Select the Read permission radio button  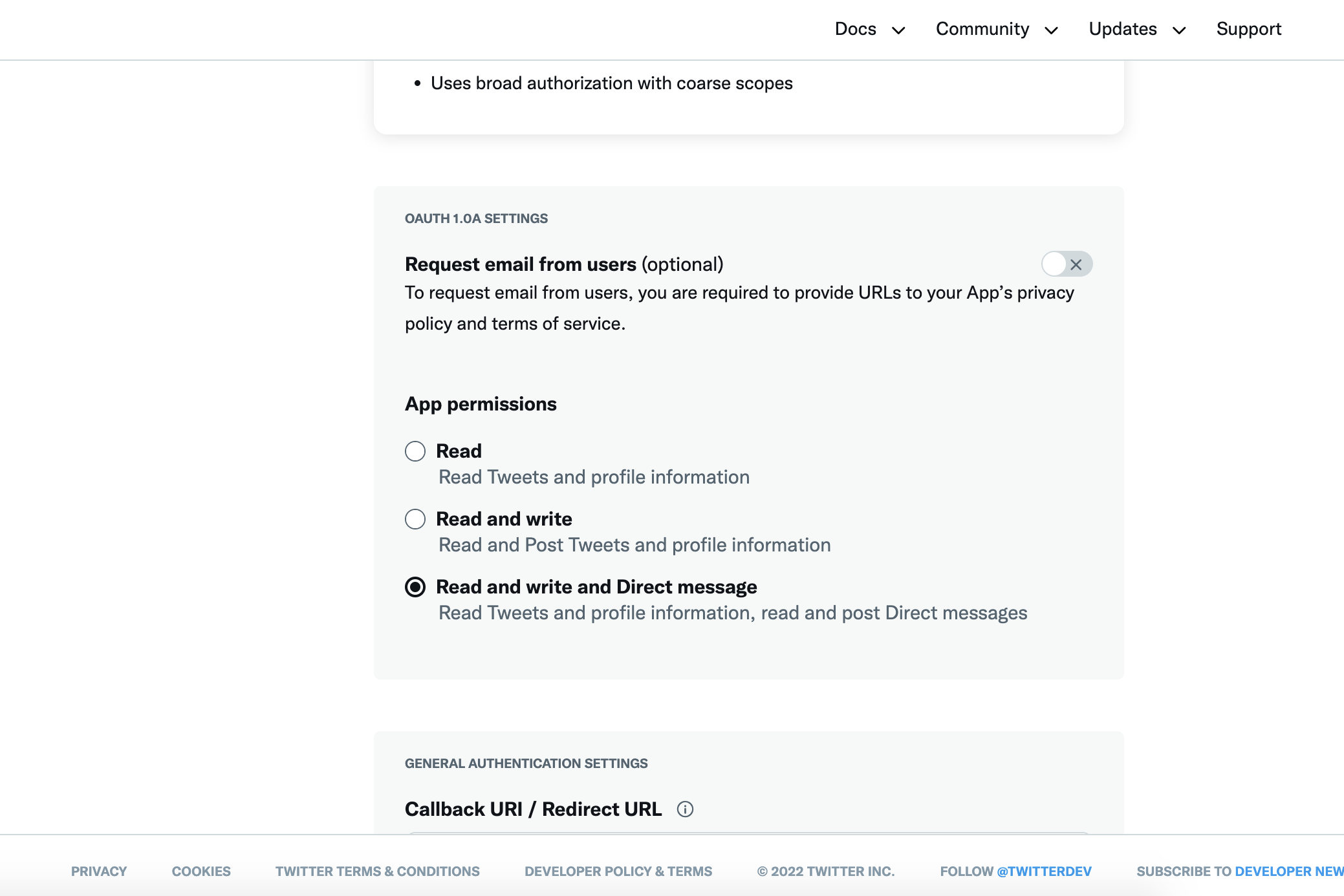click(415, 451)
